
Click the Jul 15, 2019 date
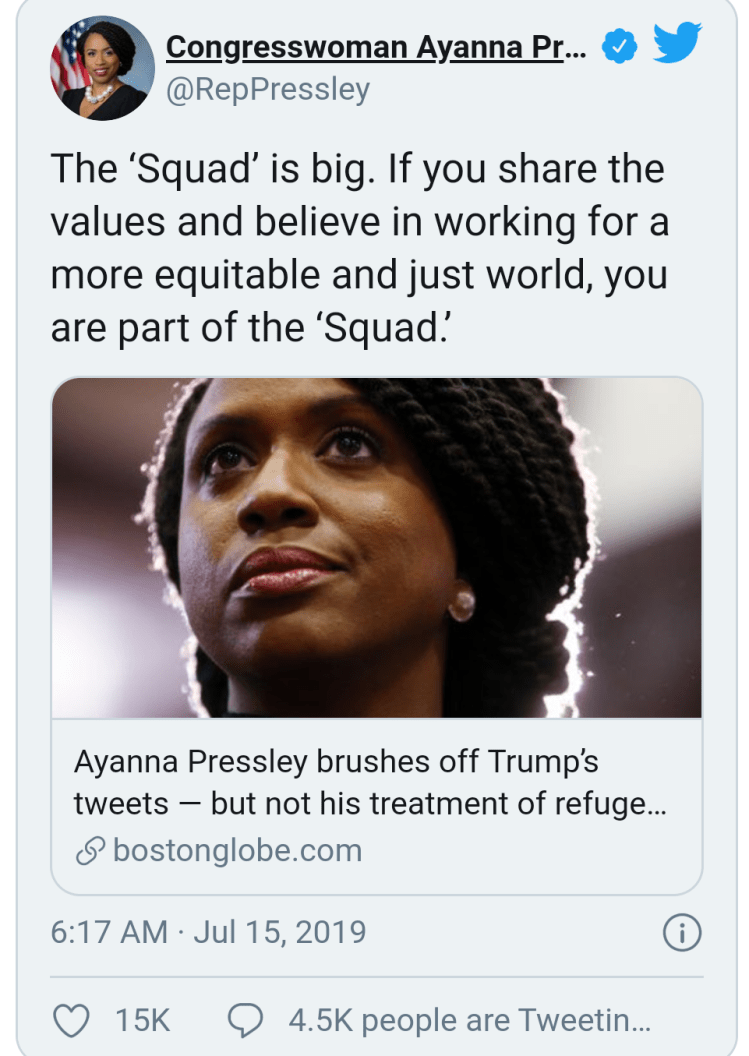tap(280, 932)
